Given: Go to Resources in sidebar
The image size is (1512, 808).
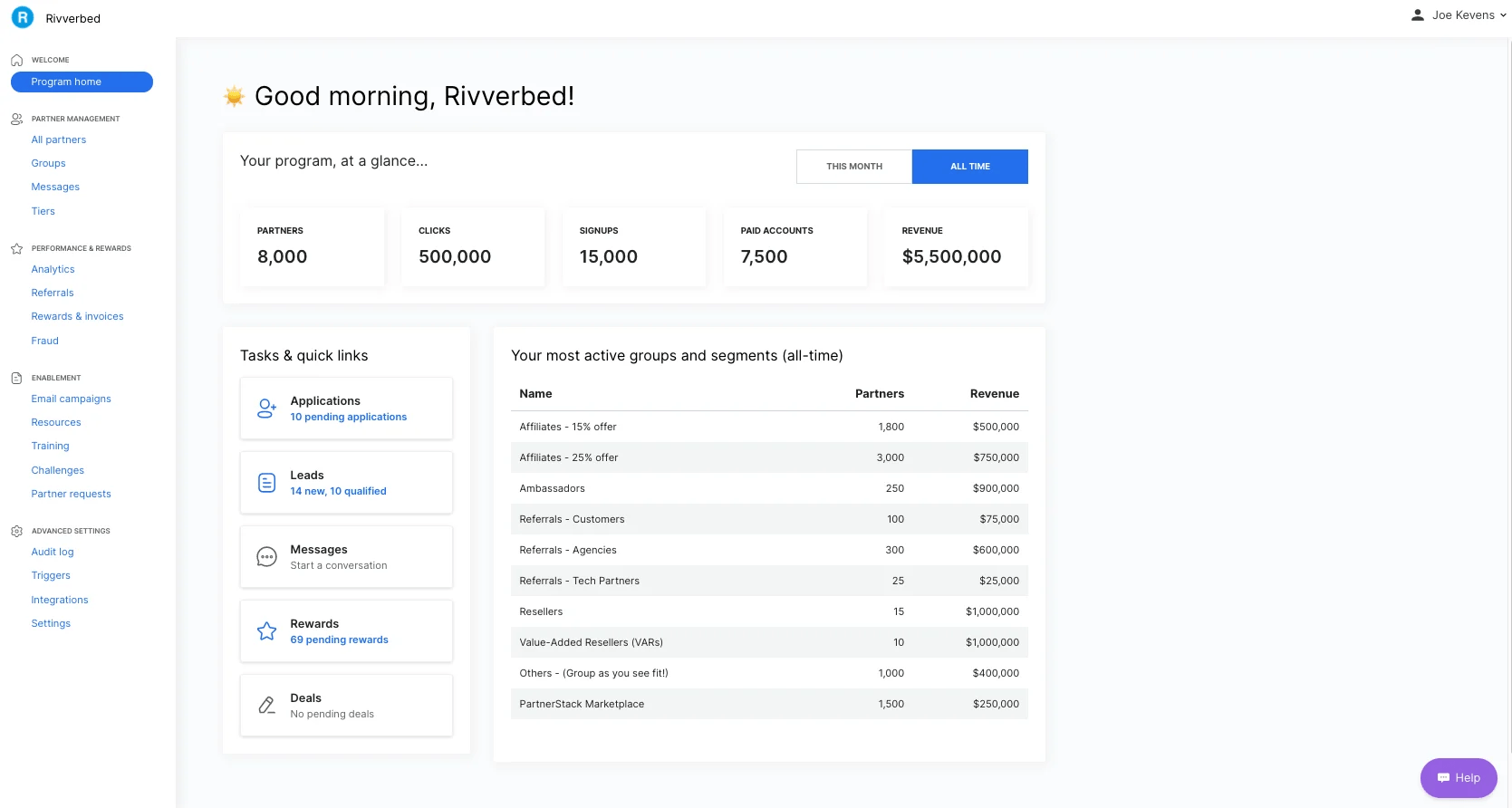Looking at the screenshot, I should click(56, 422).
